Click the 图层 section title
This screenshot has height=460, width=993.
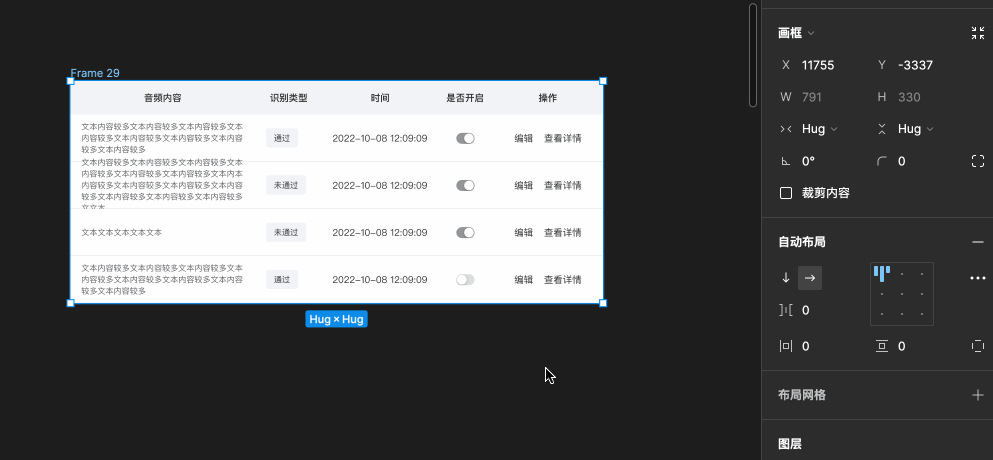coord(790,444)
